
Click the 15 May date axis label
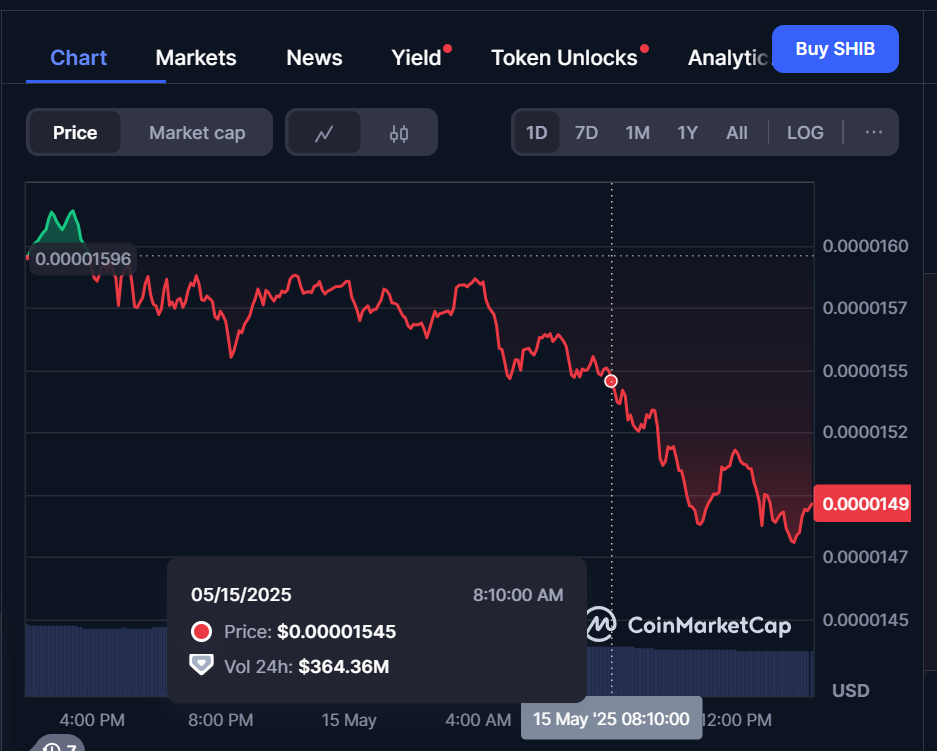pyautogui.click(x=349, y=720)
